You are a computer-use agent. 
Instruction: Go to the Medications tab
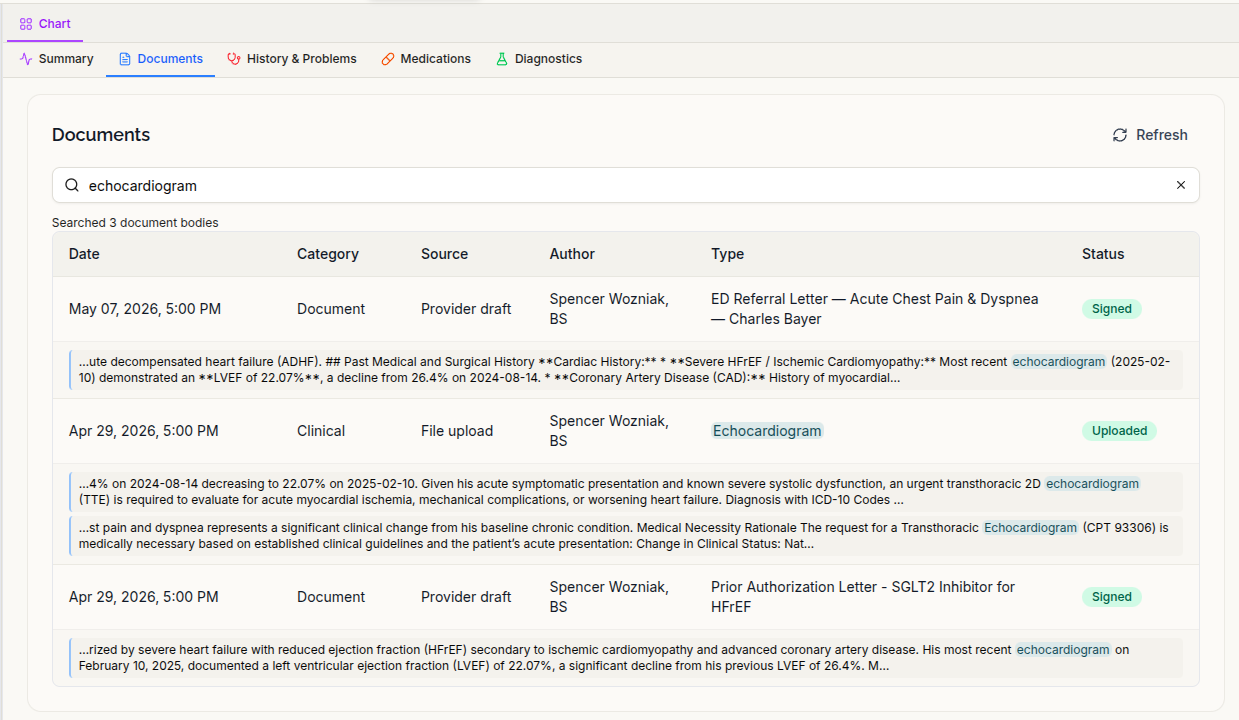pos(426,59)
